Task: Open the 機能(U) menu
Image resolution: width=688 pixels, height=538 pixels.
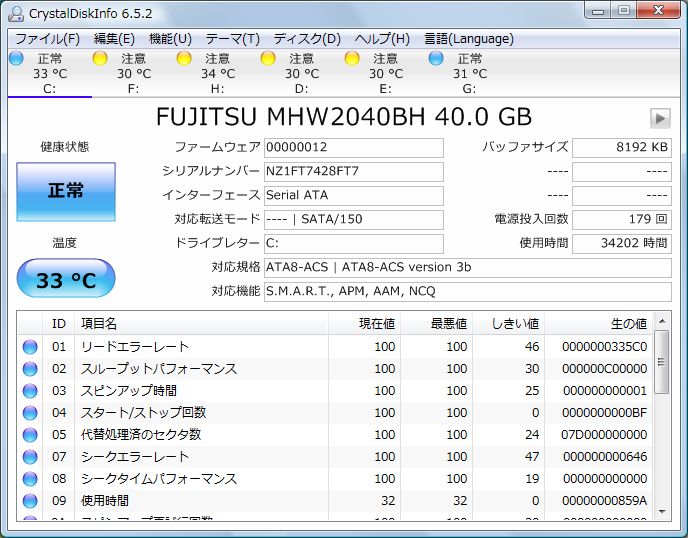Action: [170, 39]
